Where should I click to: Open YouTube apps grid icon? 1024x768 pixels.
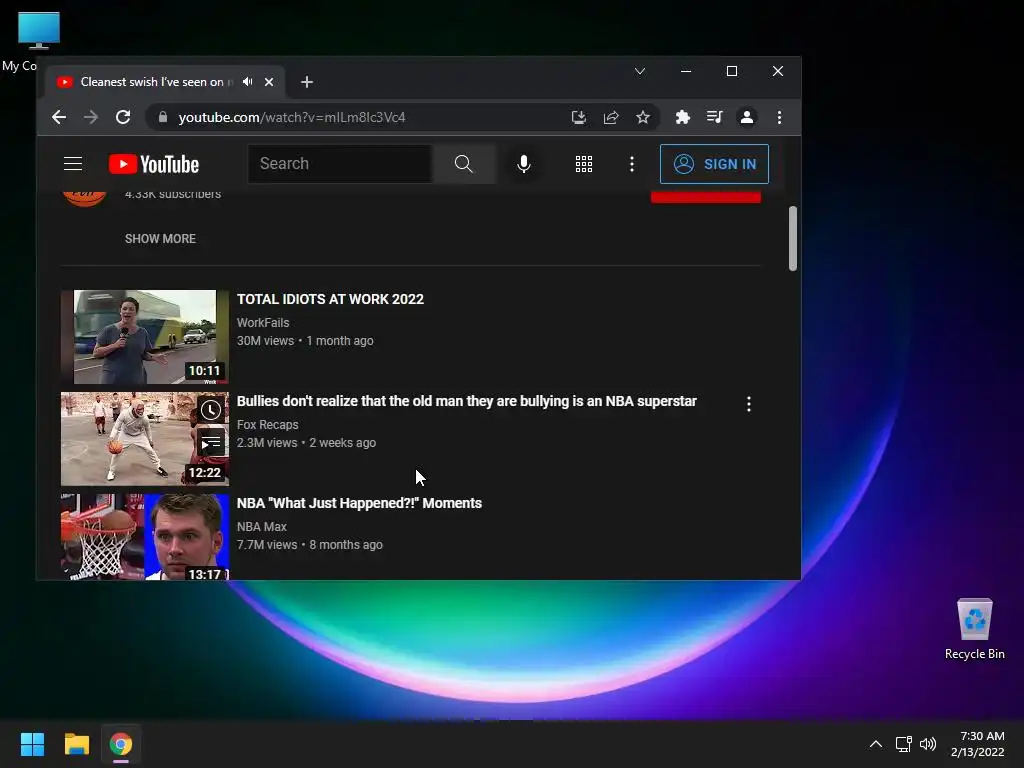coord(584,164)
